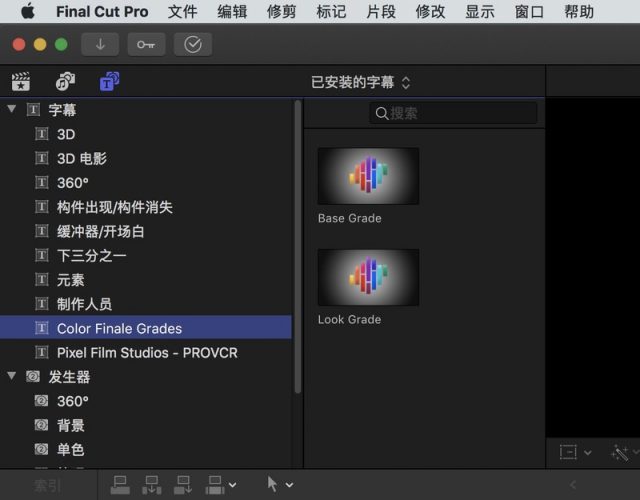The width and height of the screenshot is (640, 500).
Task: Click the insert clip icon
Action: 151,484
